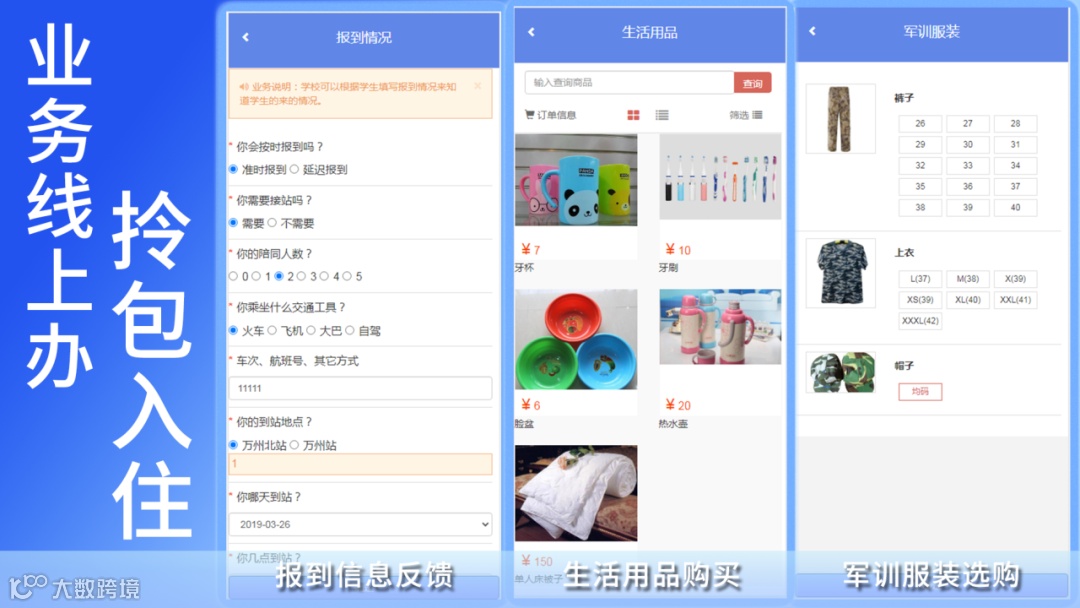Select top size XXL(41)
1080x608 pixels.
1015,300
